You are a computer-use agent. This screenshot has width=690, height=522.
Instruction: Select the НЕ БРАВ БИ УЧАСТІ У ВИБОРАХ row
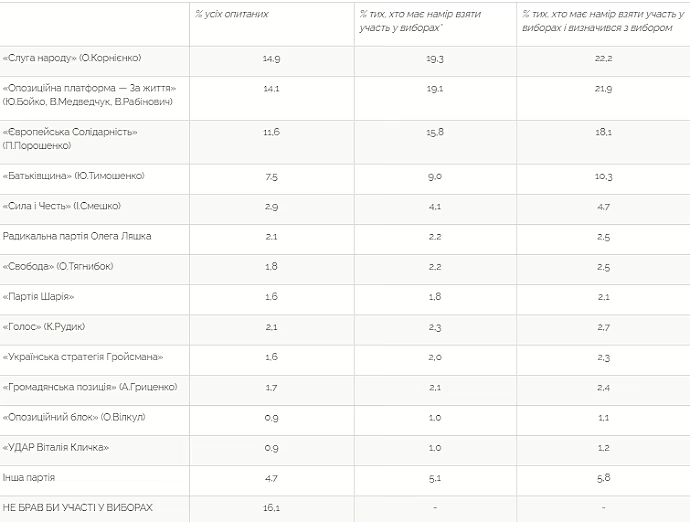point(78,508)
